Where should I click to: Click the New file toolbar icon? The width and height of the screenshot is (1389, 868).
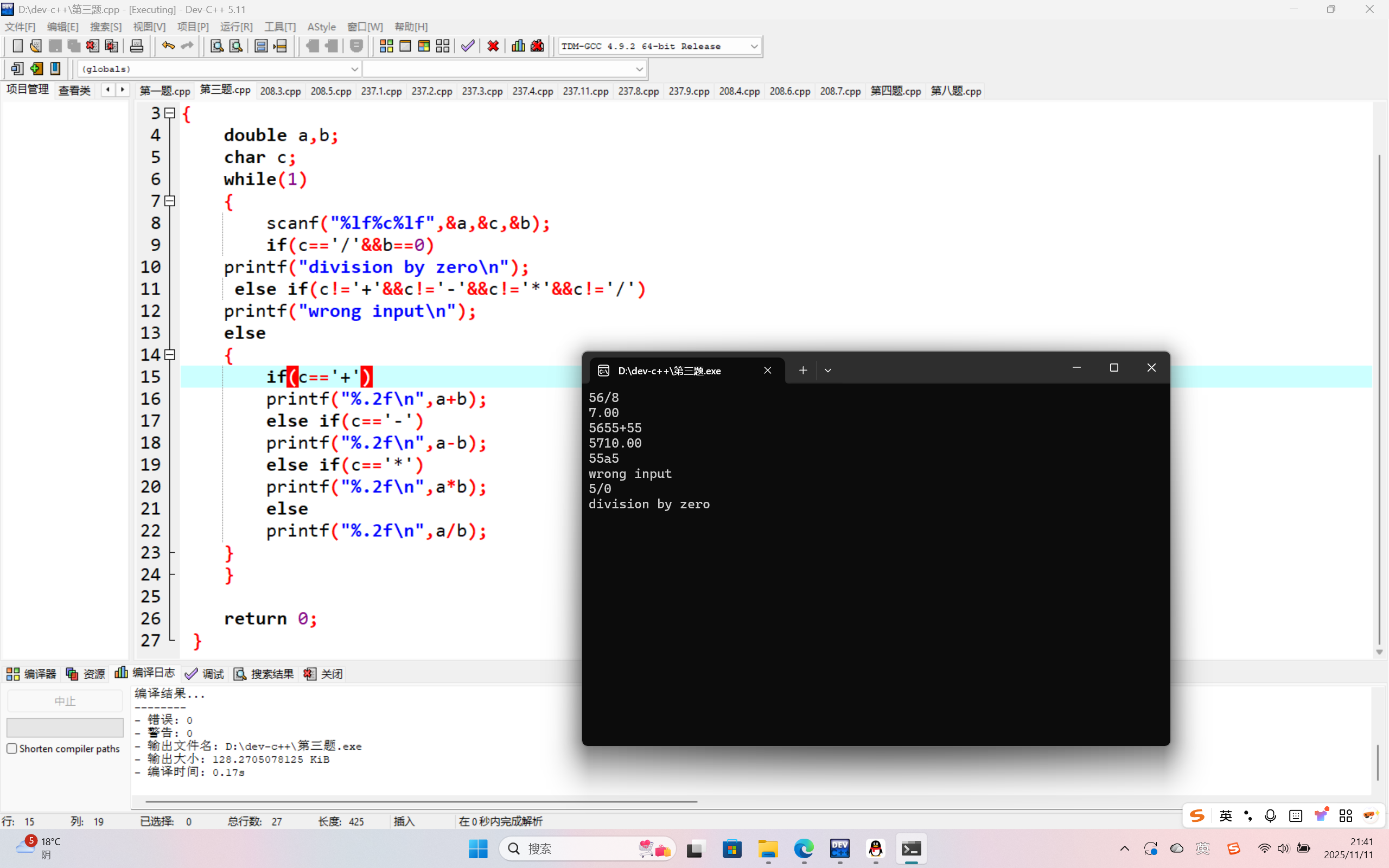point(17,46)
